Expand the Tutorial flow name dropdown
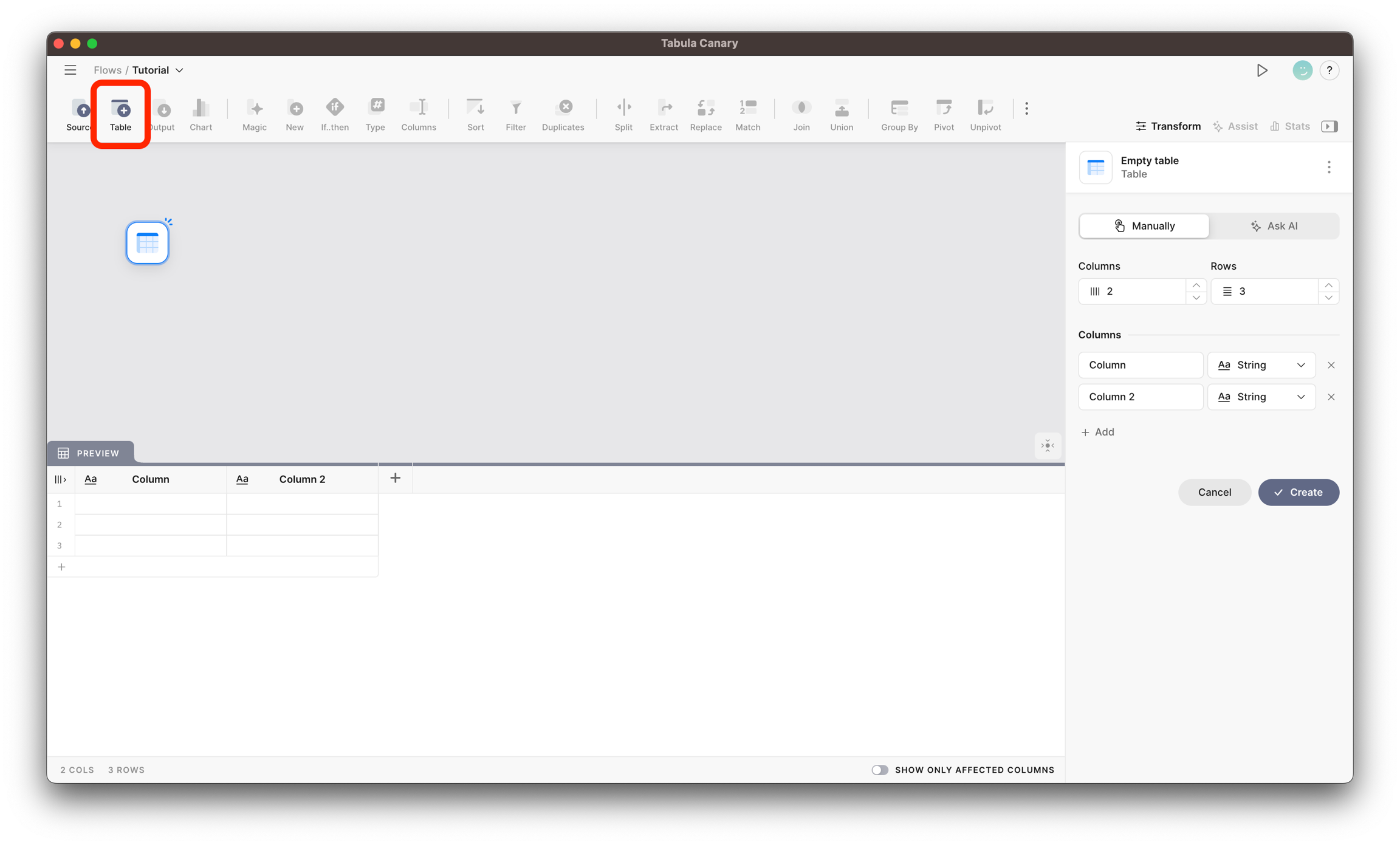Viewport: 1400px width, 845px height. point(179,70)
